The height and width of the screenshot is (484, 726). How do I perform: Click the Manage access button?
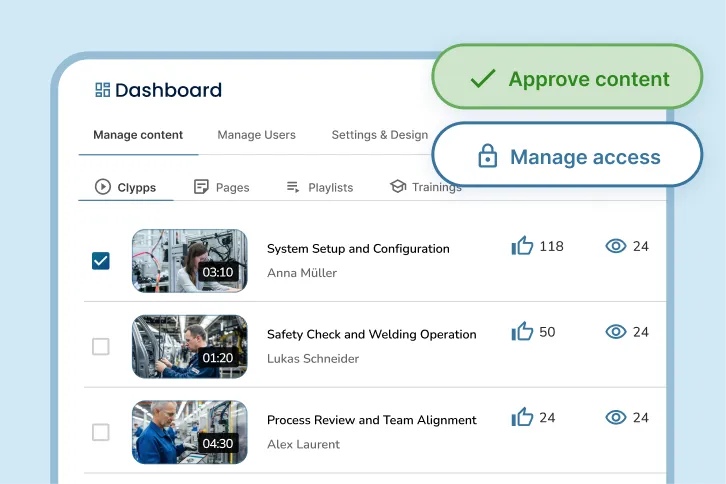pyautogui.click(x=567, y=155)
